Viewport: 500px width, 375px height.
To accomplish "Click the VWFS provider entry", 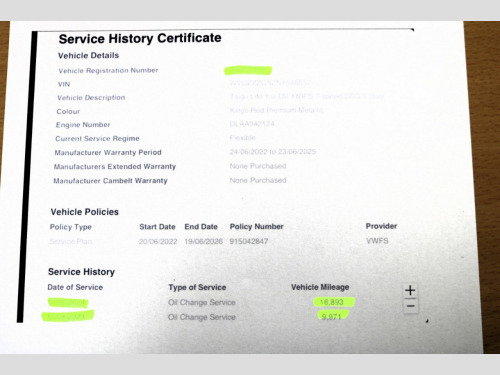I will pos(377,241).
